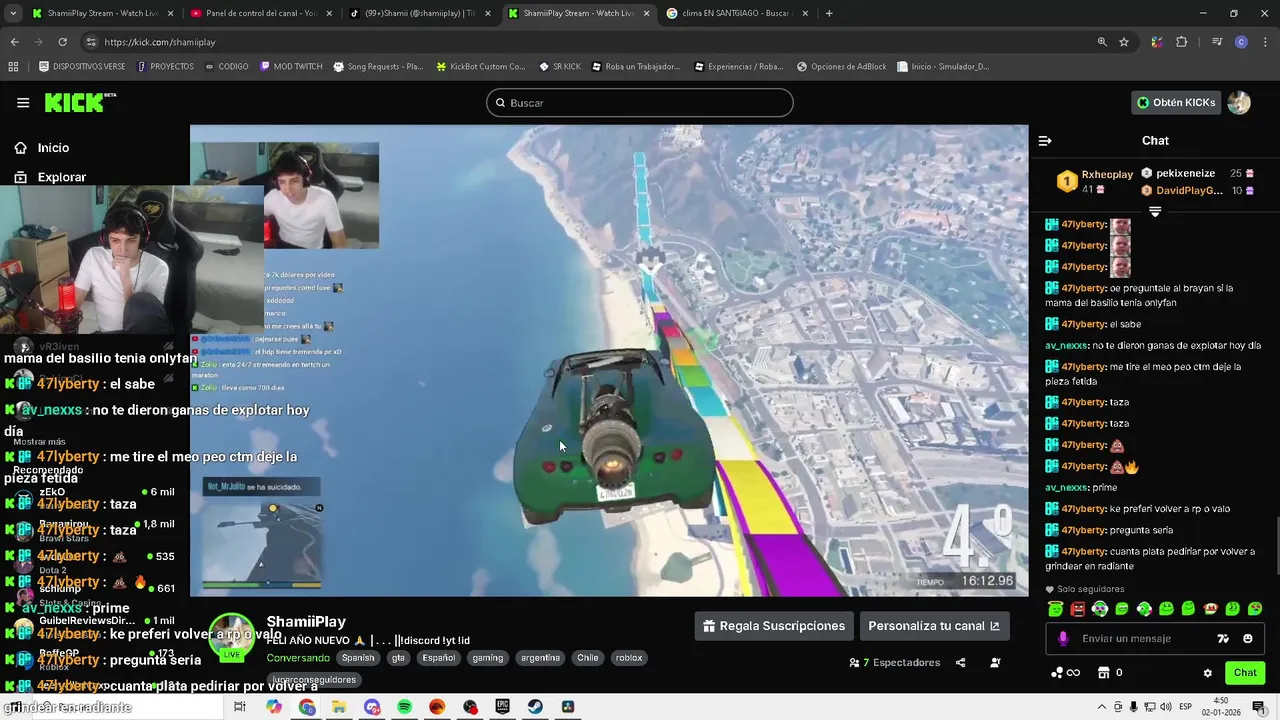Click the gaming tag

pos(488,658)
